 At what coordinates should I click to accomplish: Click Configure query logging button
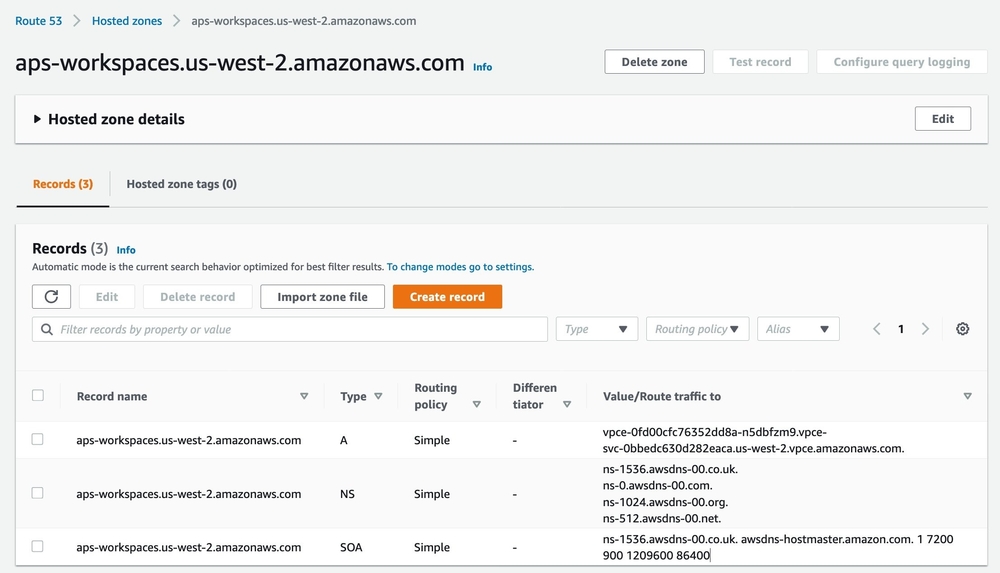click(902, 62)
